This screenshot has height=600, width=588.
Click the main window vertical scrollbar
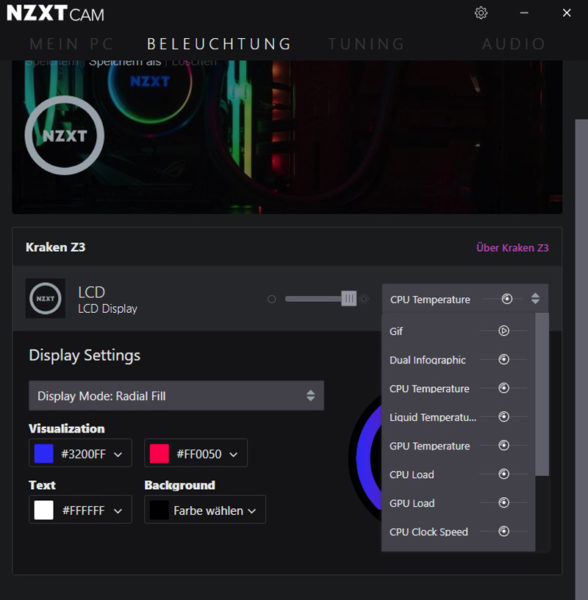click(x=581, y=360)
